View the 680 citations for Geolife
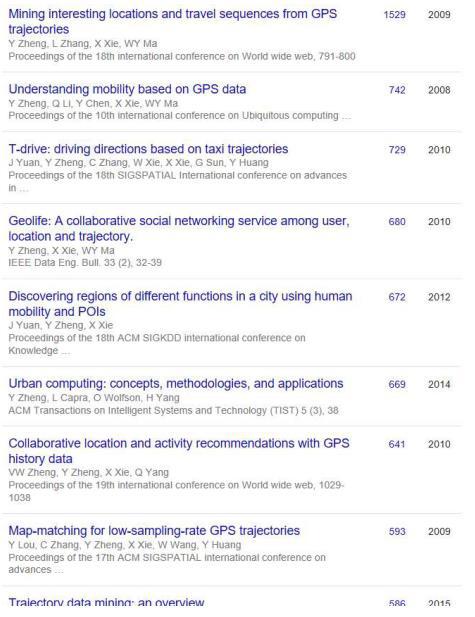The width and height of the screenshot is (475, 617). point(397,222)
